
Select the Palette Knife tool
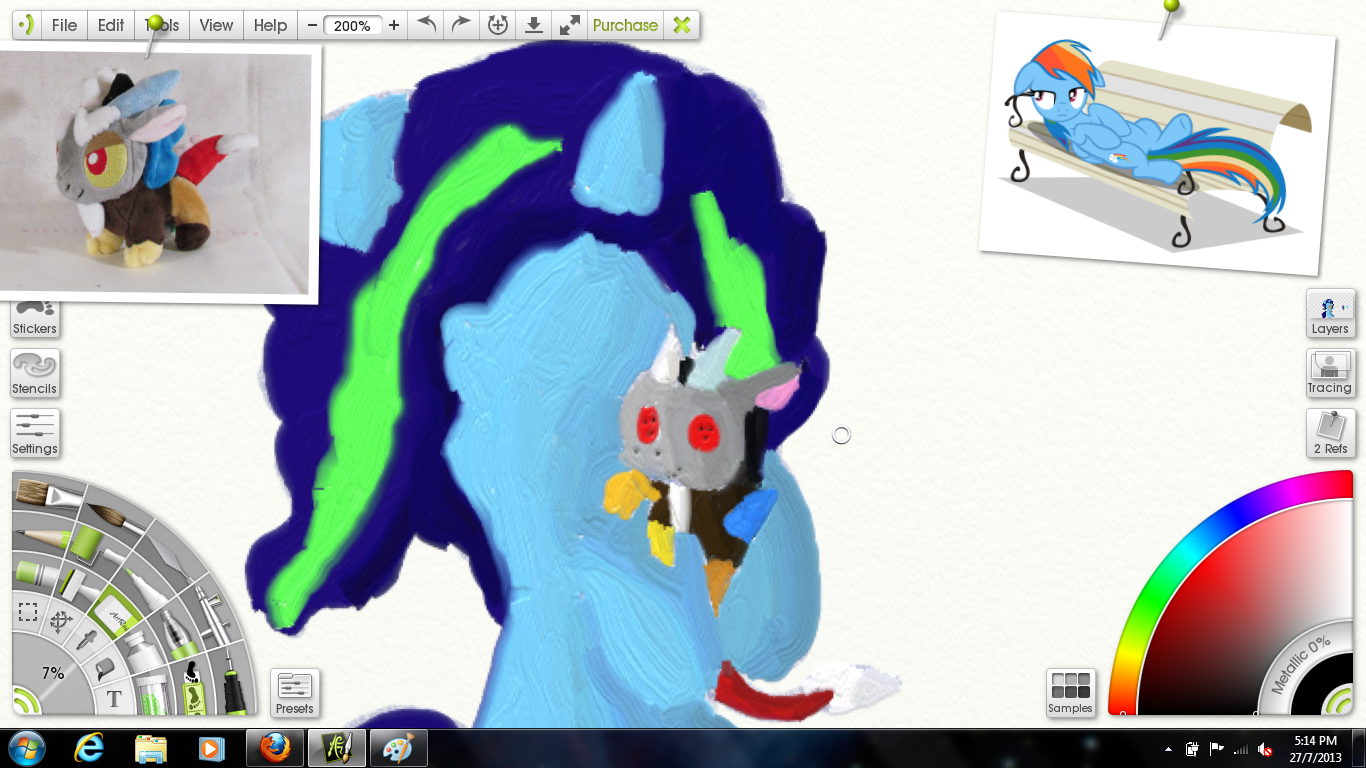click(x=172, y=558)
